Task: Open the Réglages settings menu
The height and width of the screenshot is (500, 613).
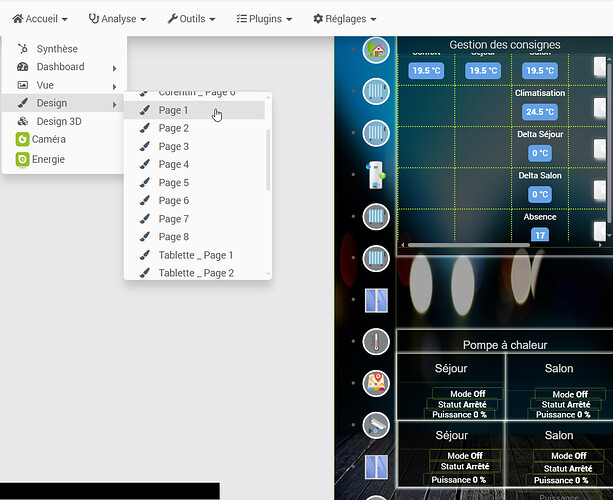Action: point(344,19)
